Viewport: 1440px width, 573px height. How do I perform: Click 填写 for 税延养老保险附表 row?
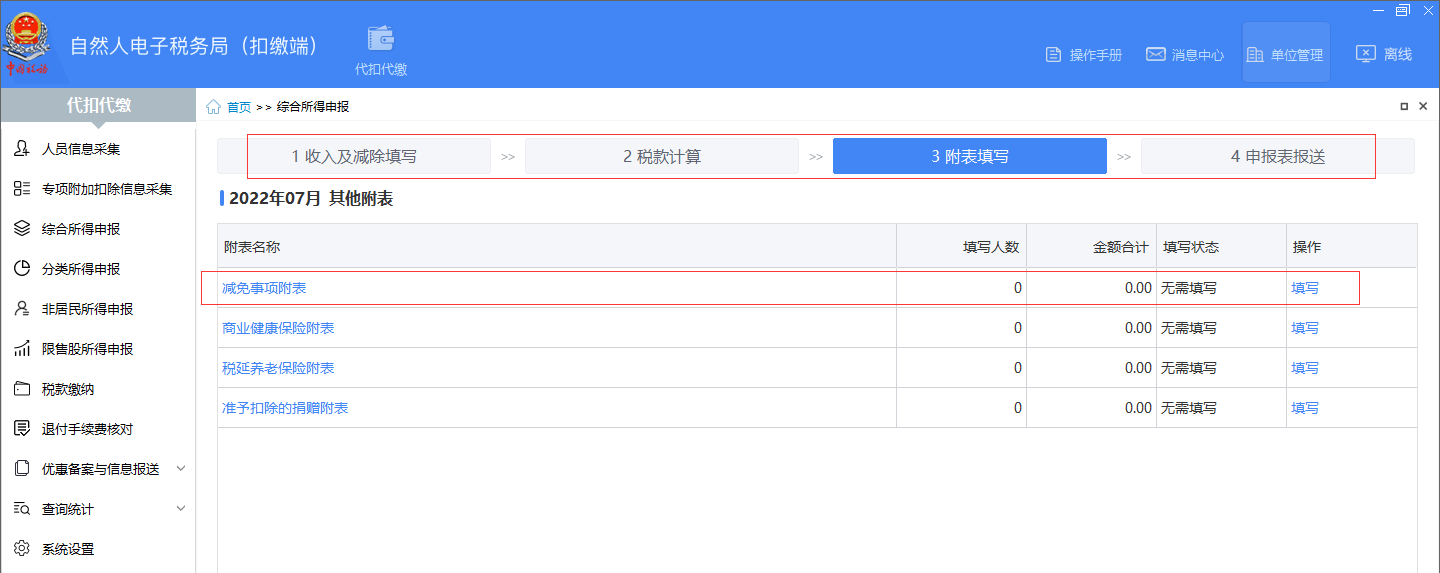(1305, 368)
